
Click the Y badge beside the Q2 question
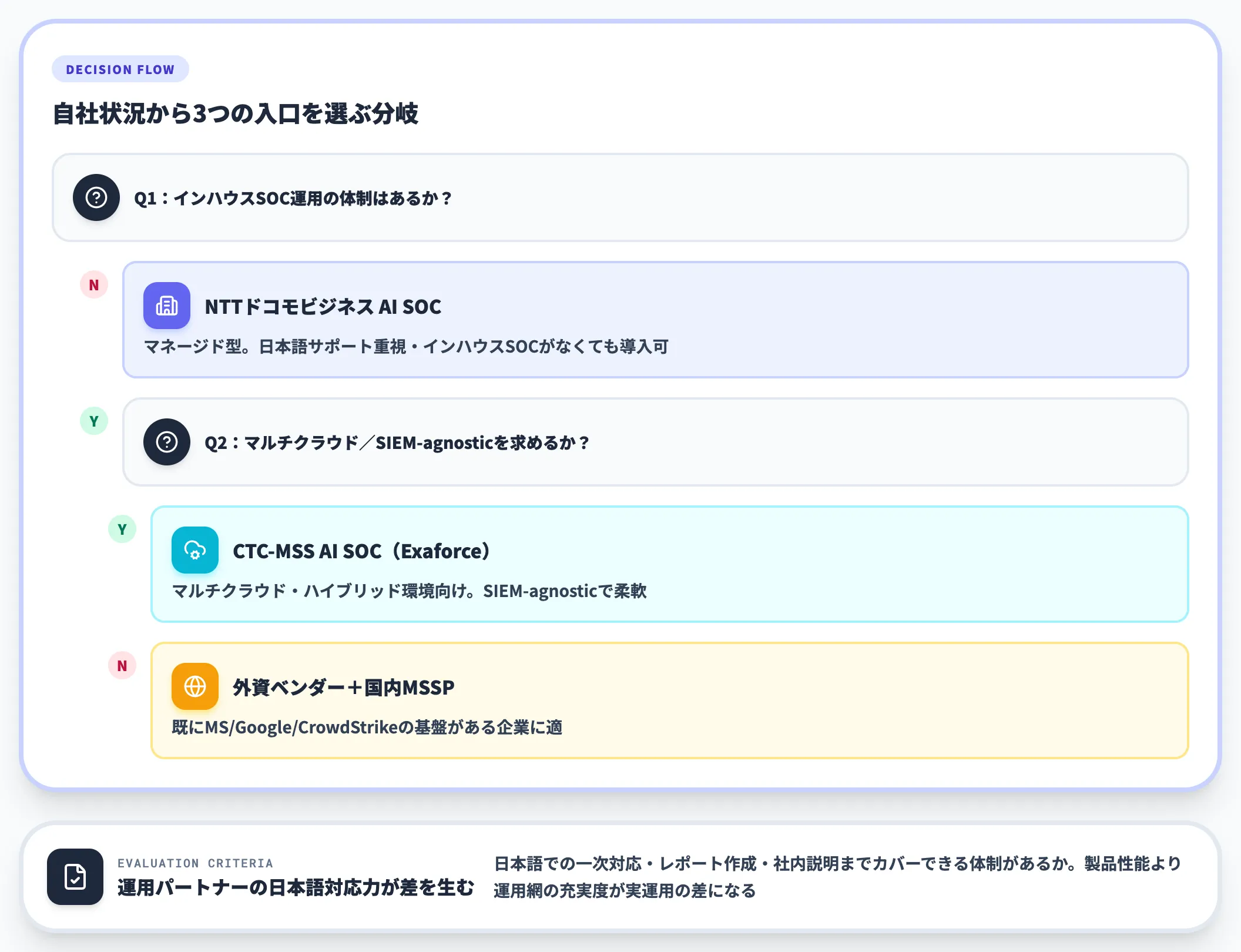[x=94, y=421]
